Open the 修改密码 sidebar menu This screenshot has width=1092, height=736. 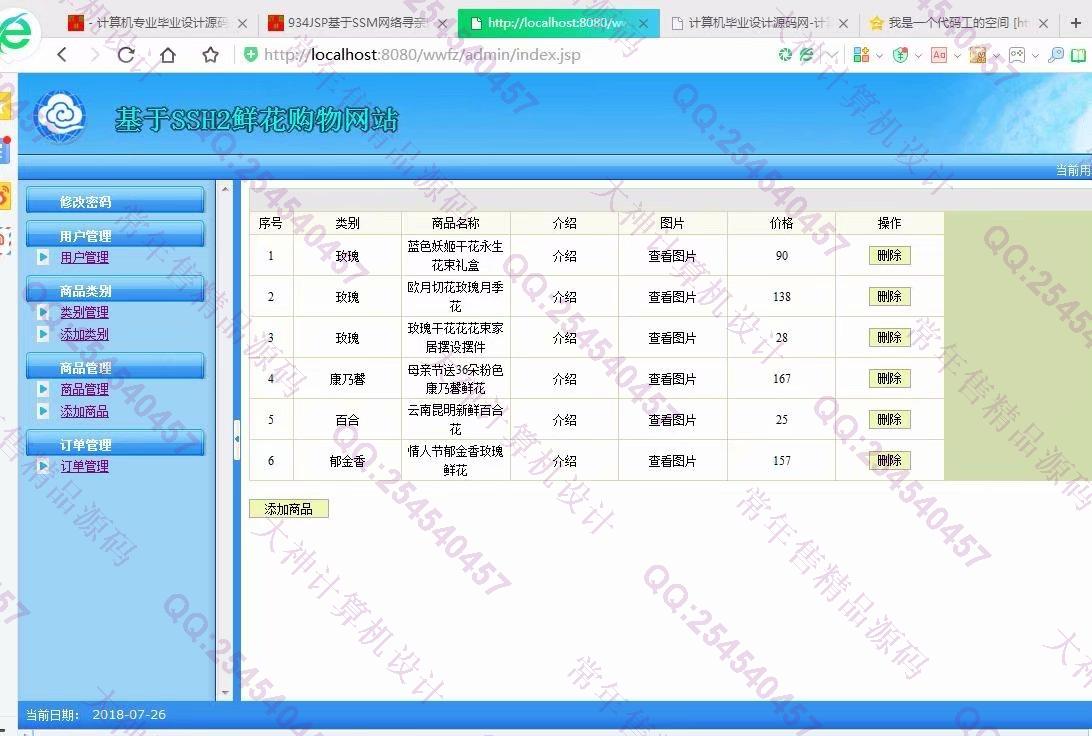(115, 201)
